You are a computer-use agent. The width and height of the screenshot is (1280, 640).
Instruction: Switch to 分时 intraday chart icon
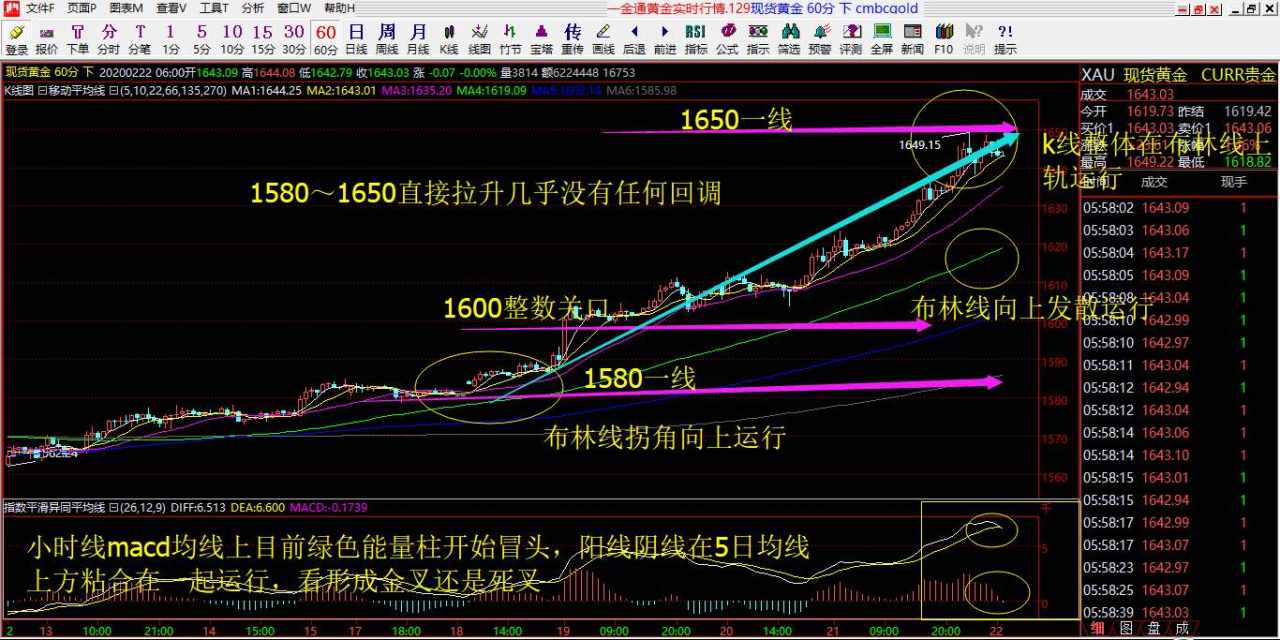click(109, 39)
